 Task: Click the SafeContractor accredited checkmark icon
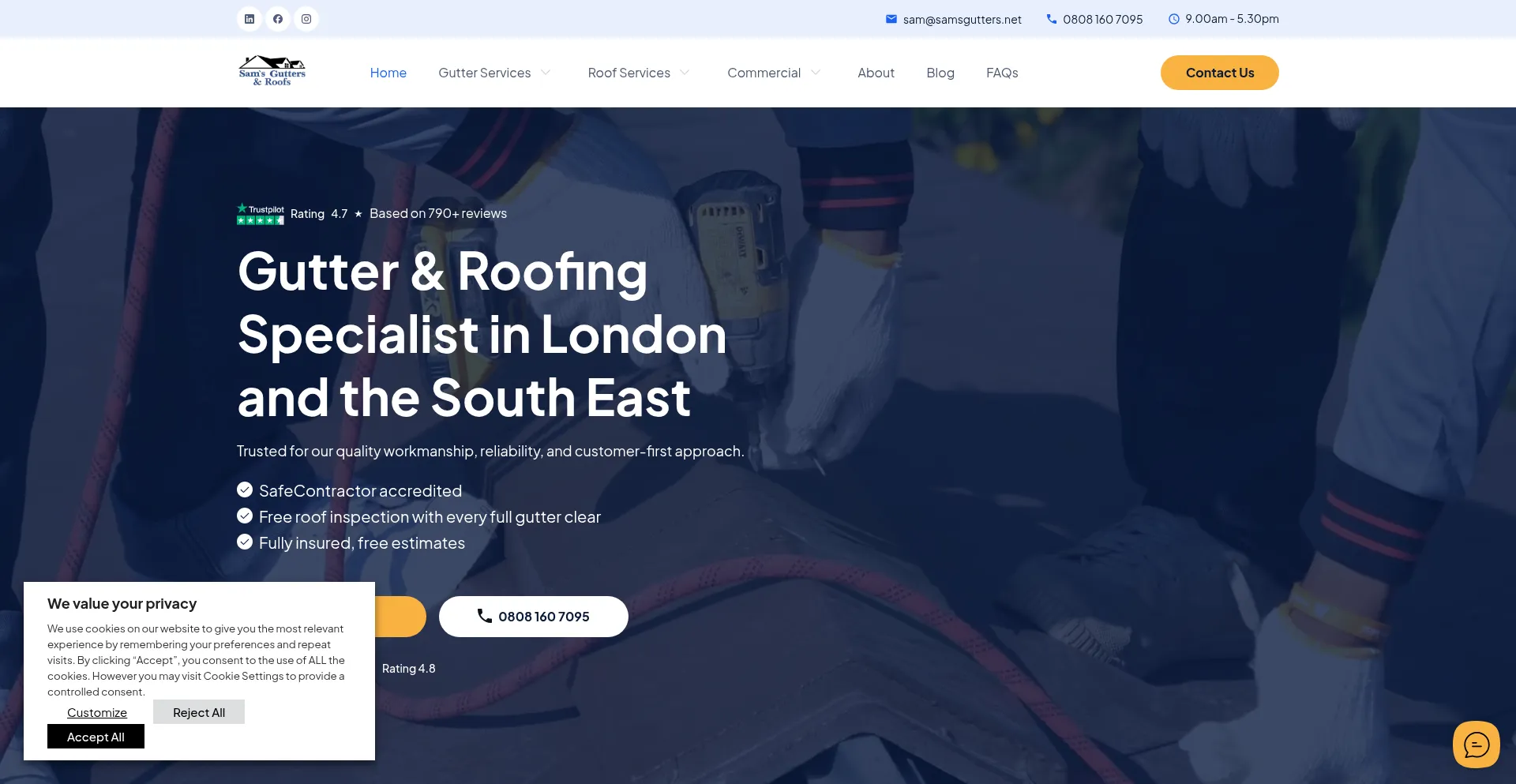pos(245,490)
